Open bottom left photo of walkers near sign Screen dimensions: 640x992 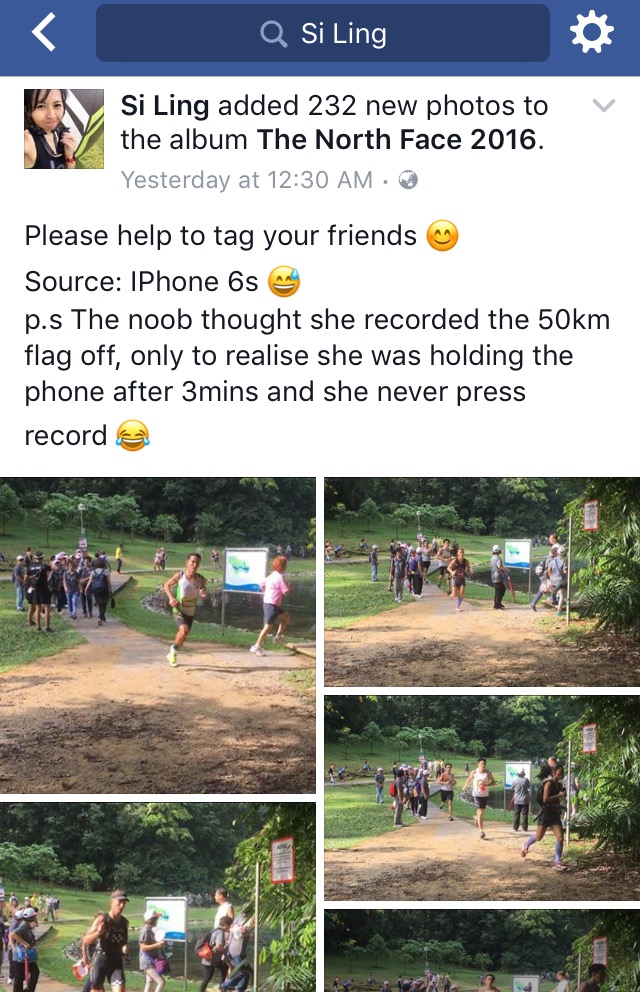pyautogui.click(x=157, y=897)
